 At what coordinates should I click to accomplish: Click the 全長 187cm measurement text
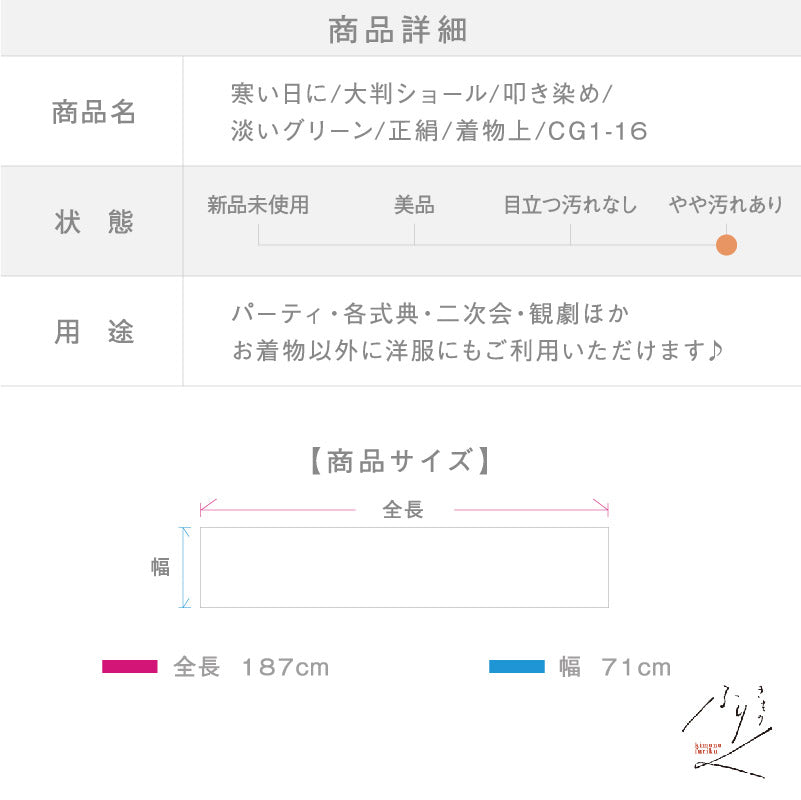coord(251,667)
